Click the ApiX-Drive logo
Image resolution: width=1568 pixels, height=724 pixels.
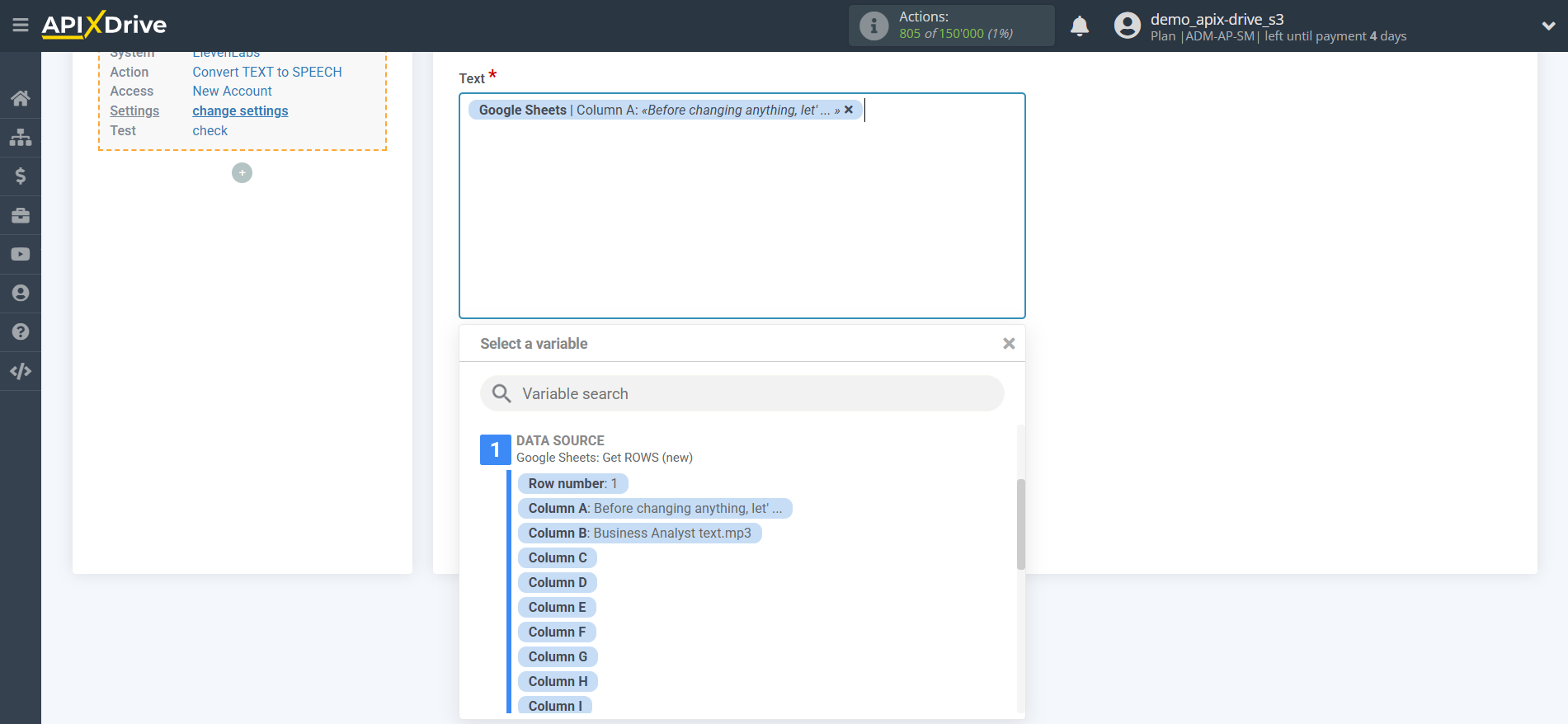pos(104,25)
